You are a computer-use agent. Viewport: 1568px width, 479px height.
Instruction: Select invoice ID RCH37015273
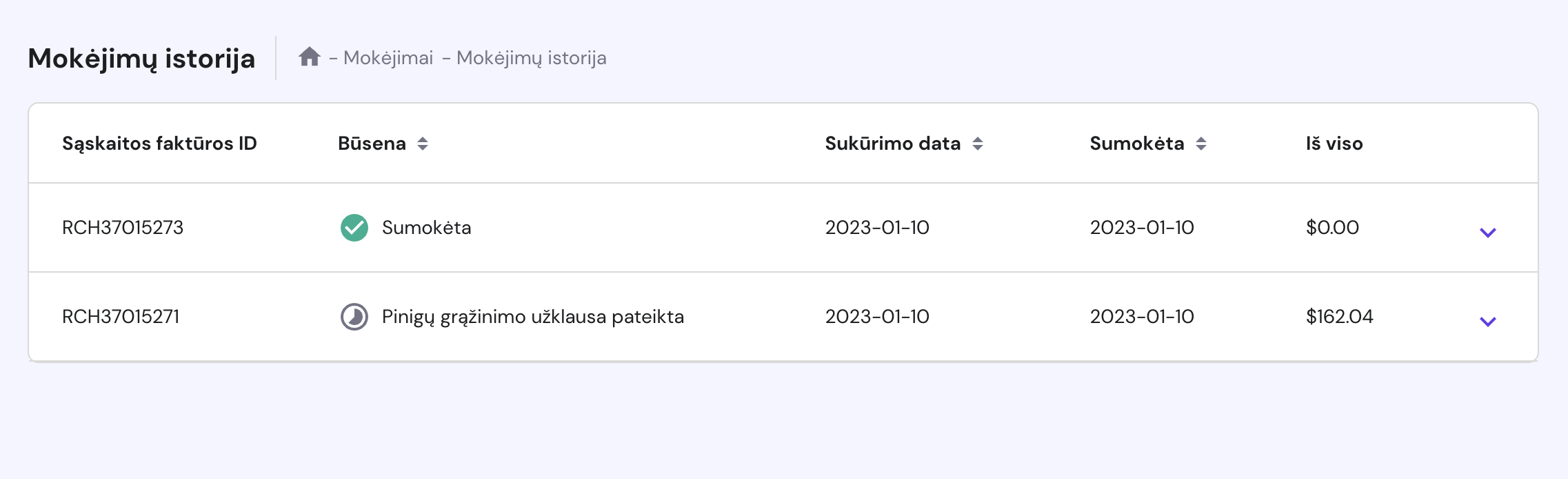pyautogui.click(x=123, y=228)
